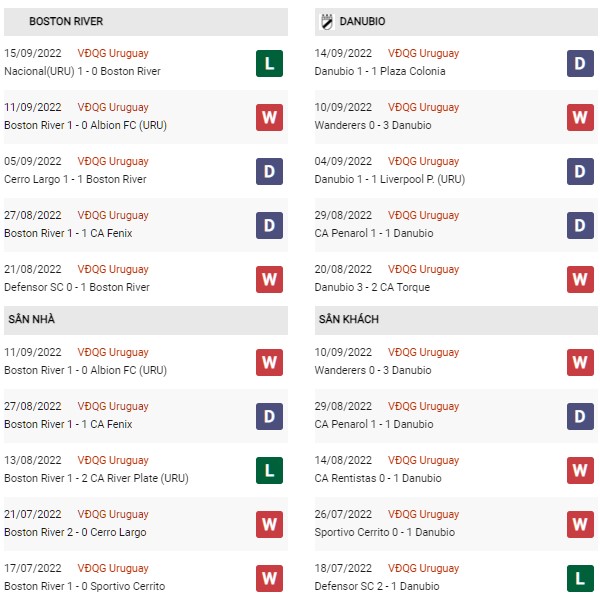The image size is (600, 601).
Task: Open VĐQG Uruguay link dated 15/09/2022
Action: [113, 53]
